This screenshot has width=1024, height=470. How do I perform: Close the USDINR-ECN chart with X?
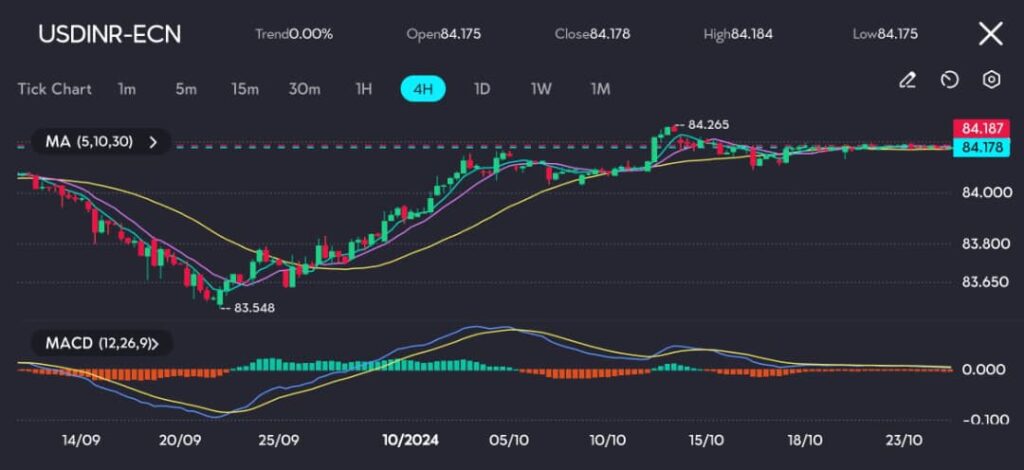coord(989,34)
